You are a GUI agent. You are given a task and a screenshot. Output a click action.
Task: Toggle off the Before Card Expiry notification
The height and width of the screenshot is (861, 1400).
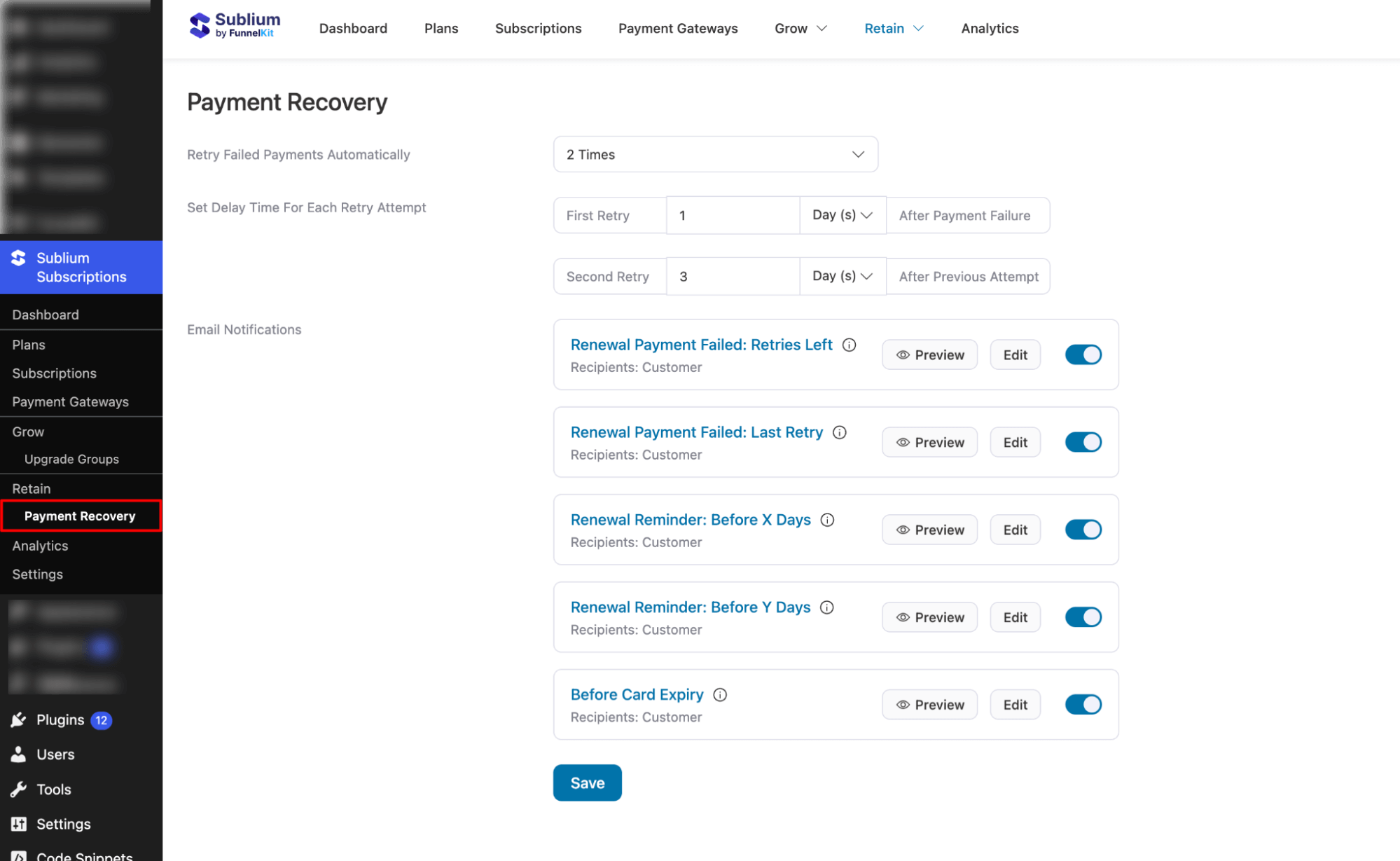click(1083, 704)
